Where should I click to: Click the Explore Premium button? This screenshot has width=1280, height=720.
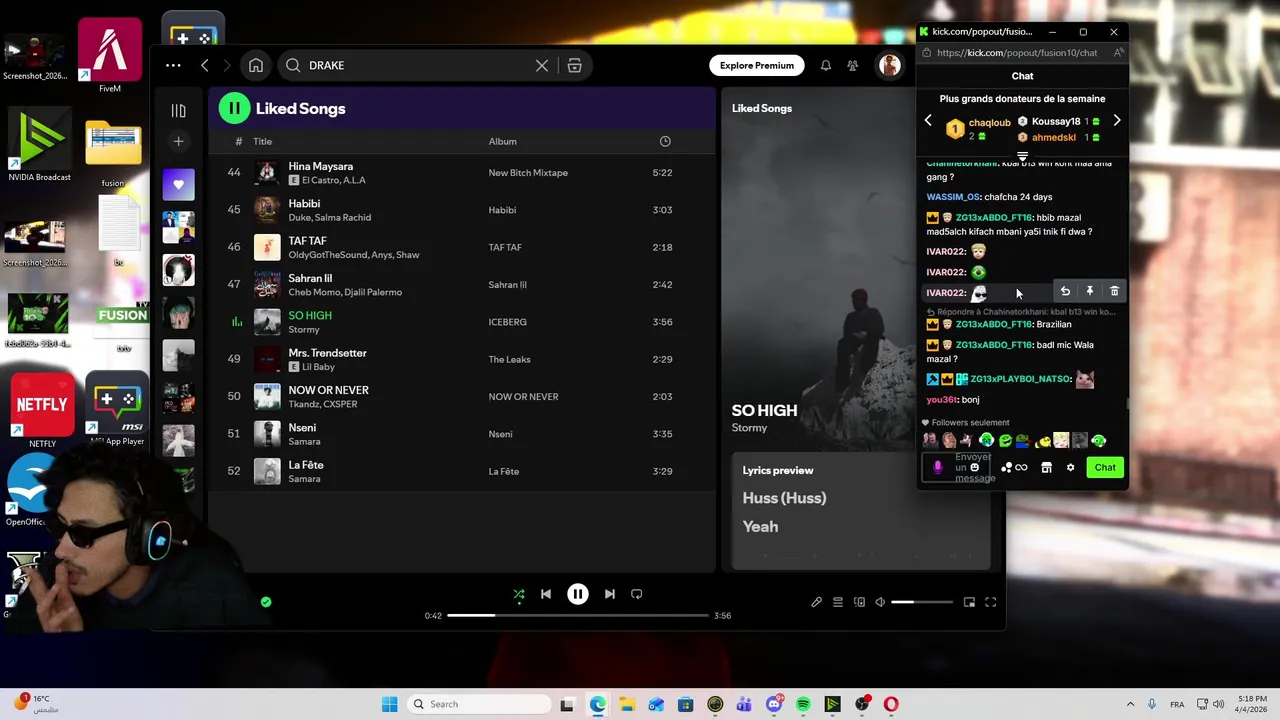[x=757, y=65]
